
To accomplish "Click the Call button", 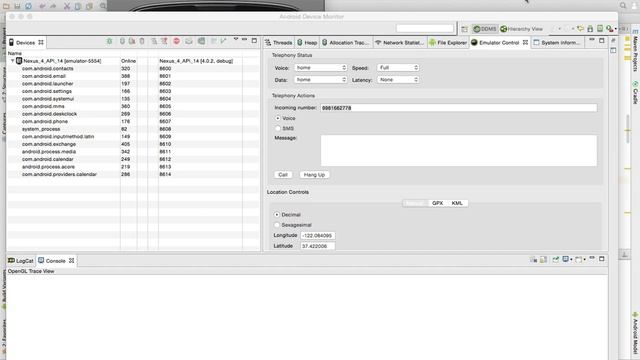I will tap(283, 175).
